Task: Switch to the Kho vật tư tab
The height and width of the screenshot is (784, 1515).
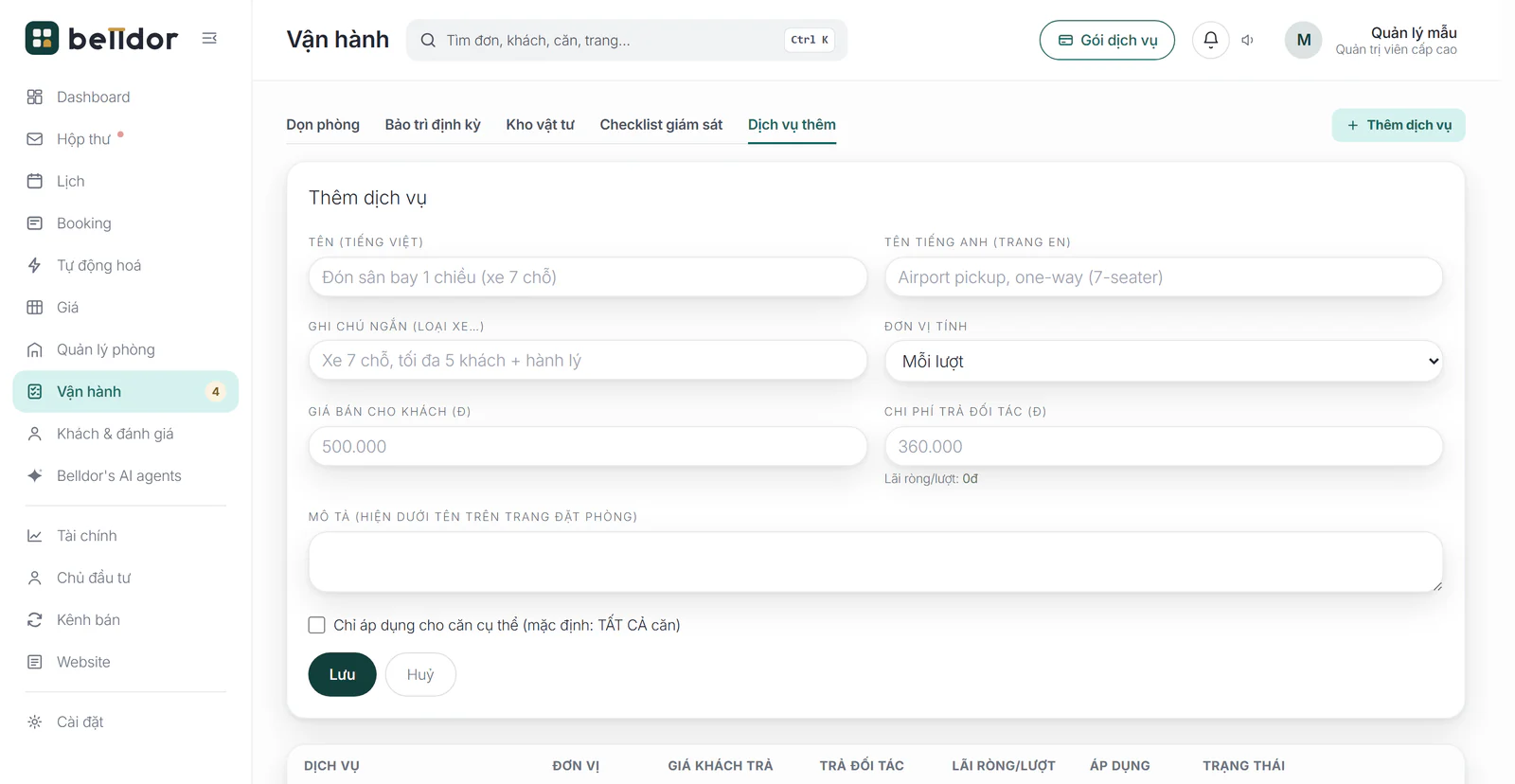Action: coord(540,125)
